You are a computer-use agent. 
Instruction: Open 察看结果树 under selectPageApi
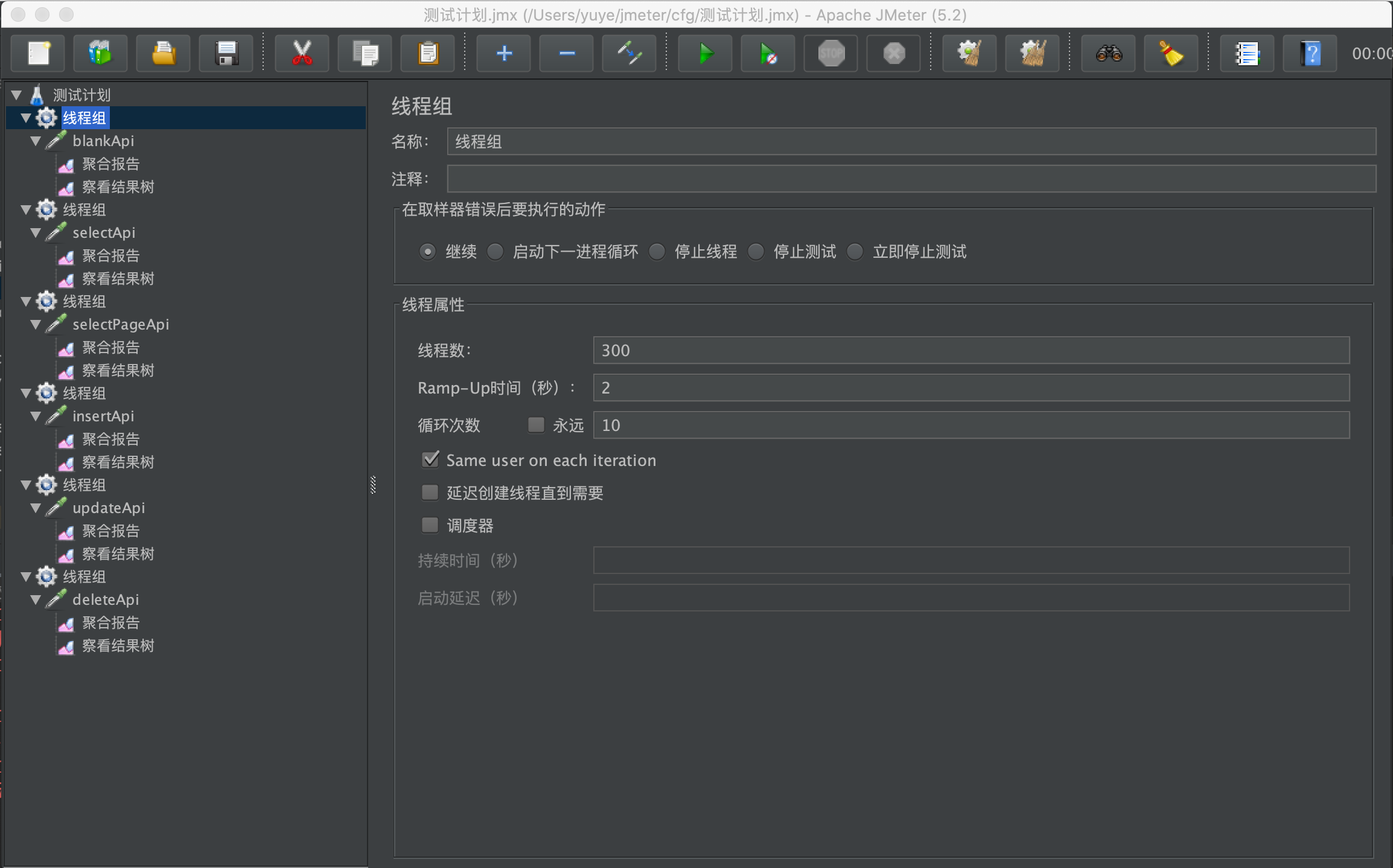coord(118,370)
